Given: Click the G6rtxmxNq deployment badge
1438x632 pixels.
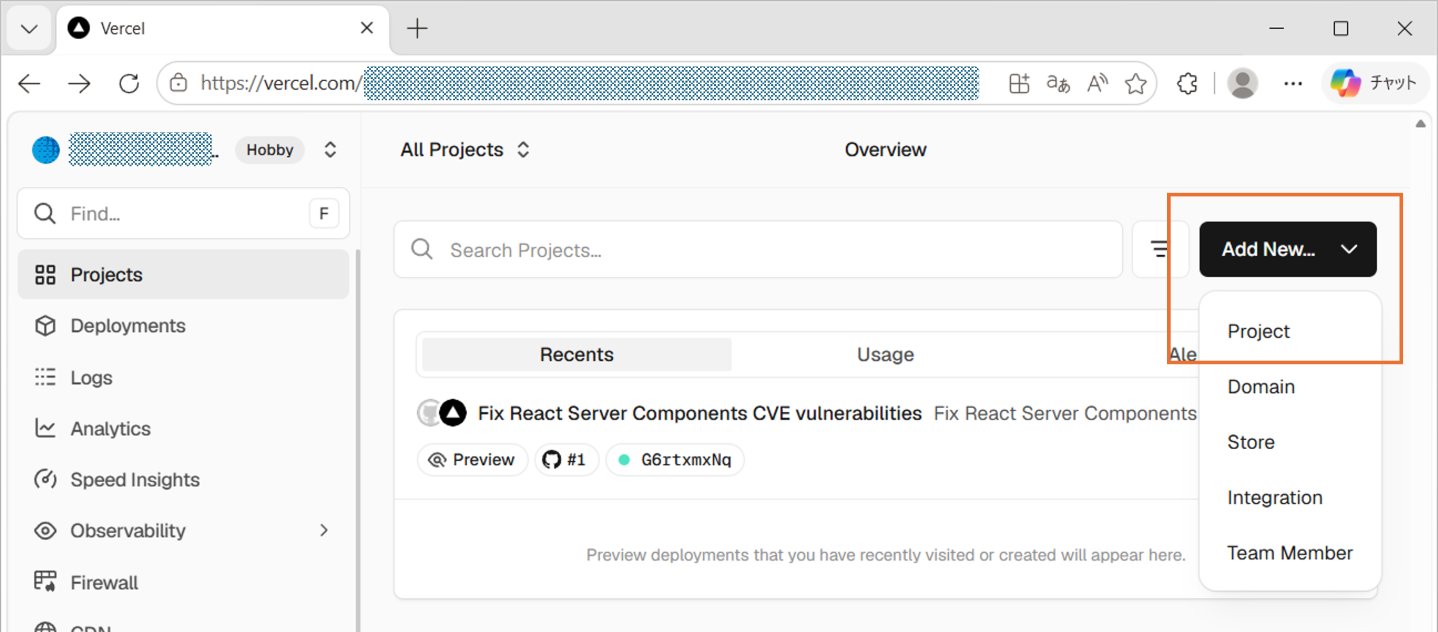Looking at the screenshot, I should coord(675,460).
